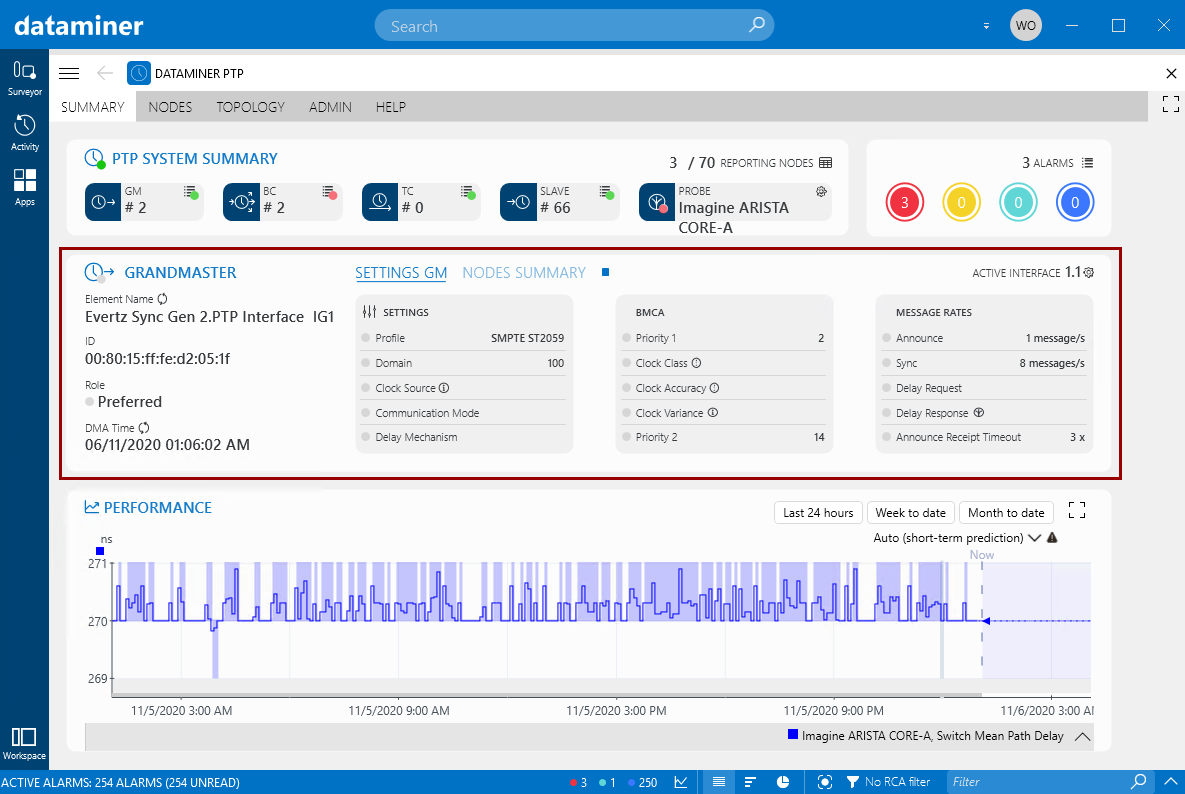1185x794 pixels.
Task: Open the alarms list icon
Action: [x=1087, y=163]
